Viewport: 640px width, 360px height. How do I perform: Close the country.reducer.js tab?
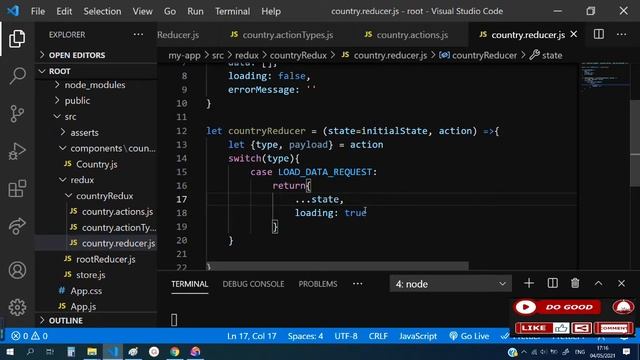574,34
